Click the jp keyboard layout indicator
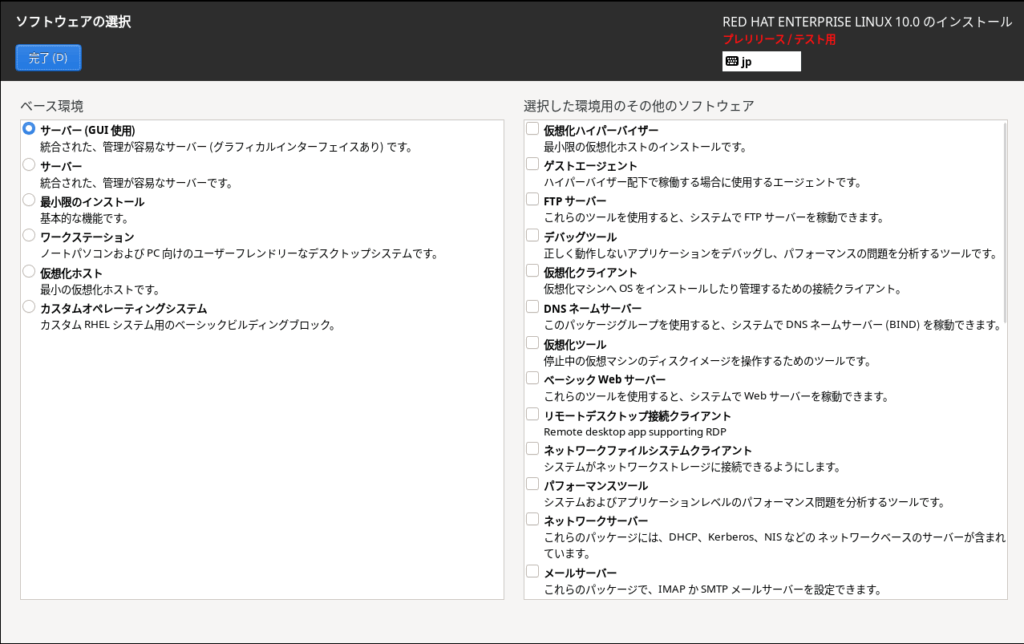This screenshot has width=1024, height=644. click(761, 62)
